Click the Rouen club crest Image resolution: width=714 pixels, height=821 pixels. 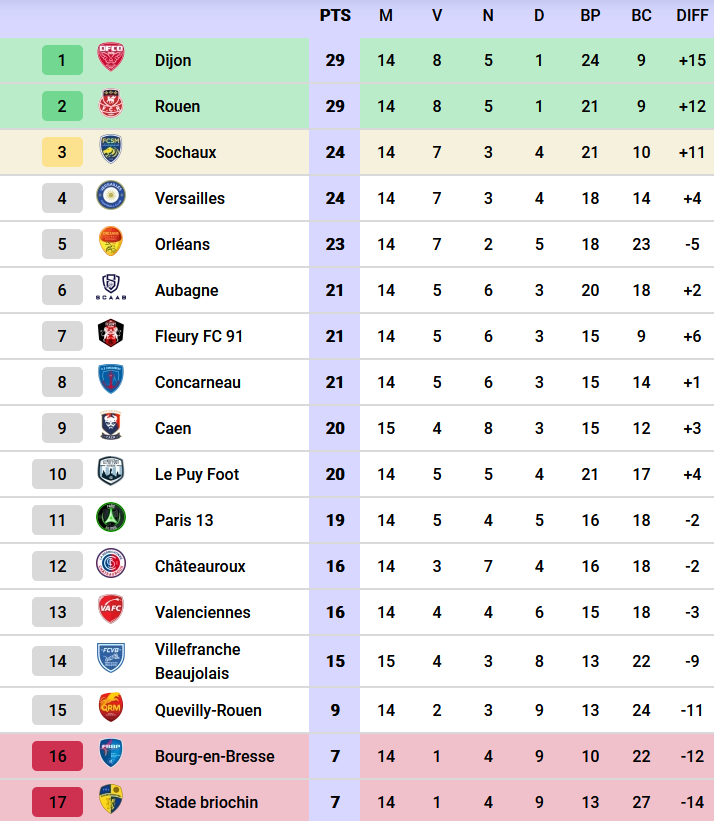[111, 104]
